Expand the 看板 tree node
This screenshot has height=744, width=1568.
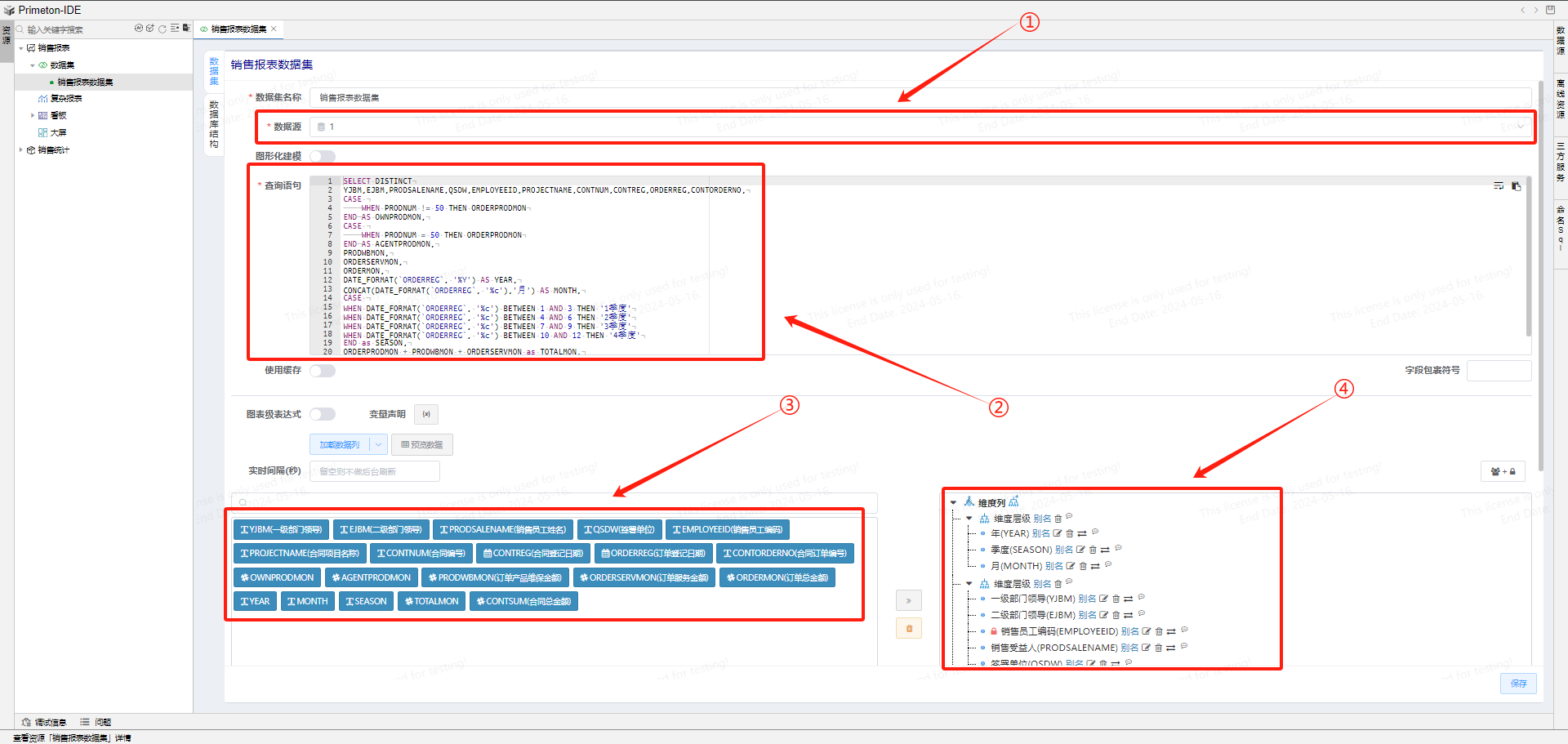point(33,116)
